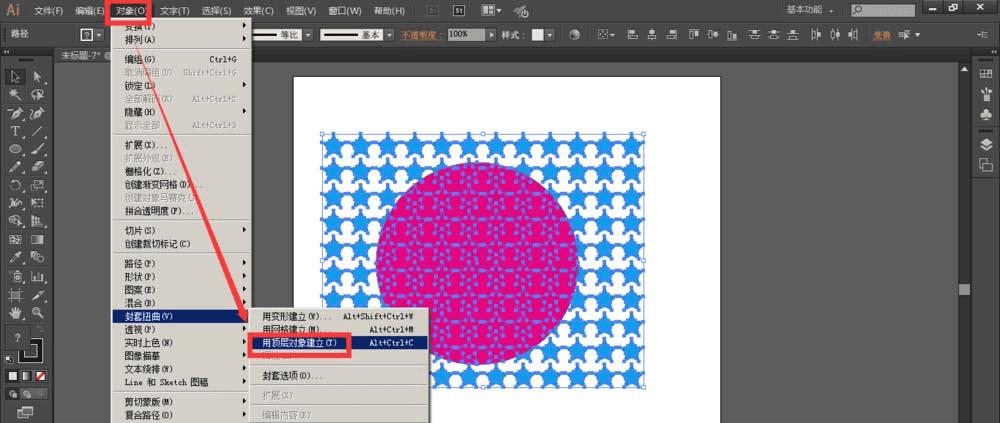Select the Ellipse tool
Viewport: 1000px width, 423px height.
(x=15, y=149)
